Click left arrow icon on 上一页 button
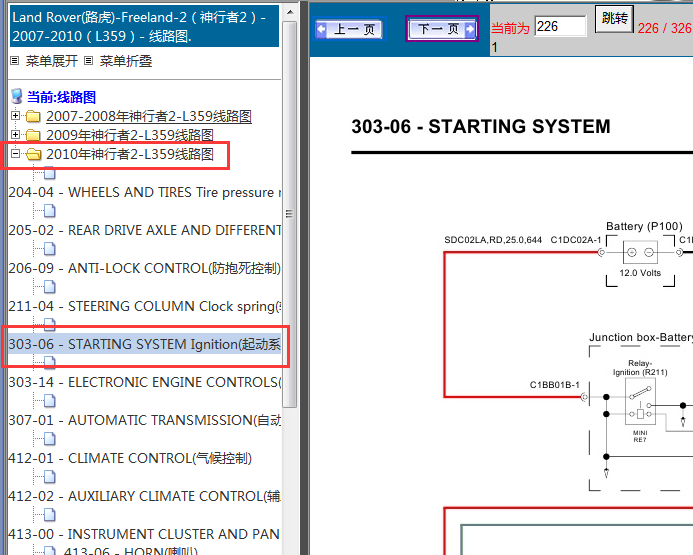Viewport: 693px width, 555px height. tap(322, 29)
